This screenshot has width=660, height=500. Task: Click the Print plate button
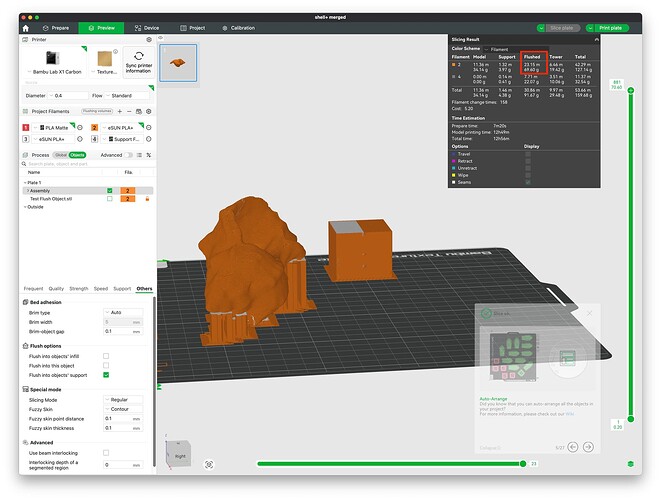607,28
